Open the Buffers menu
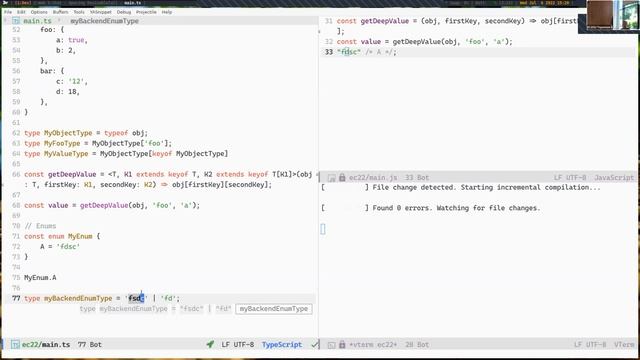 click(x=60, y=12)
